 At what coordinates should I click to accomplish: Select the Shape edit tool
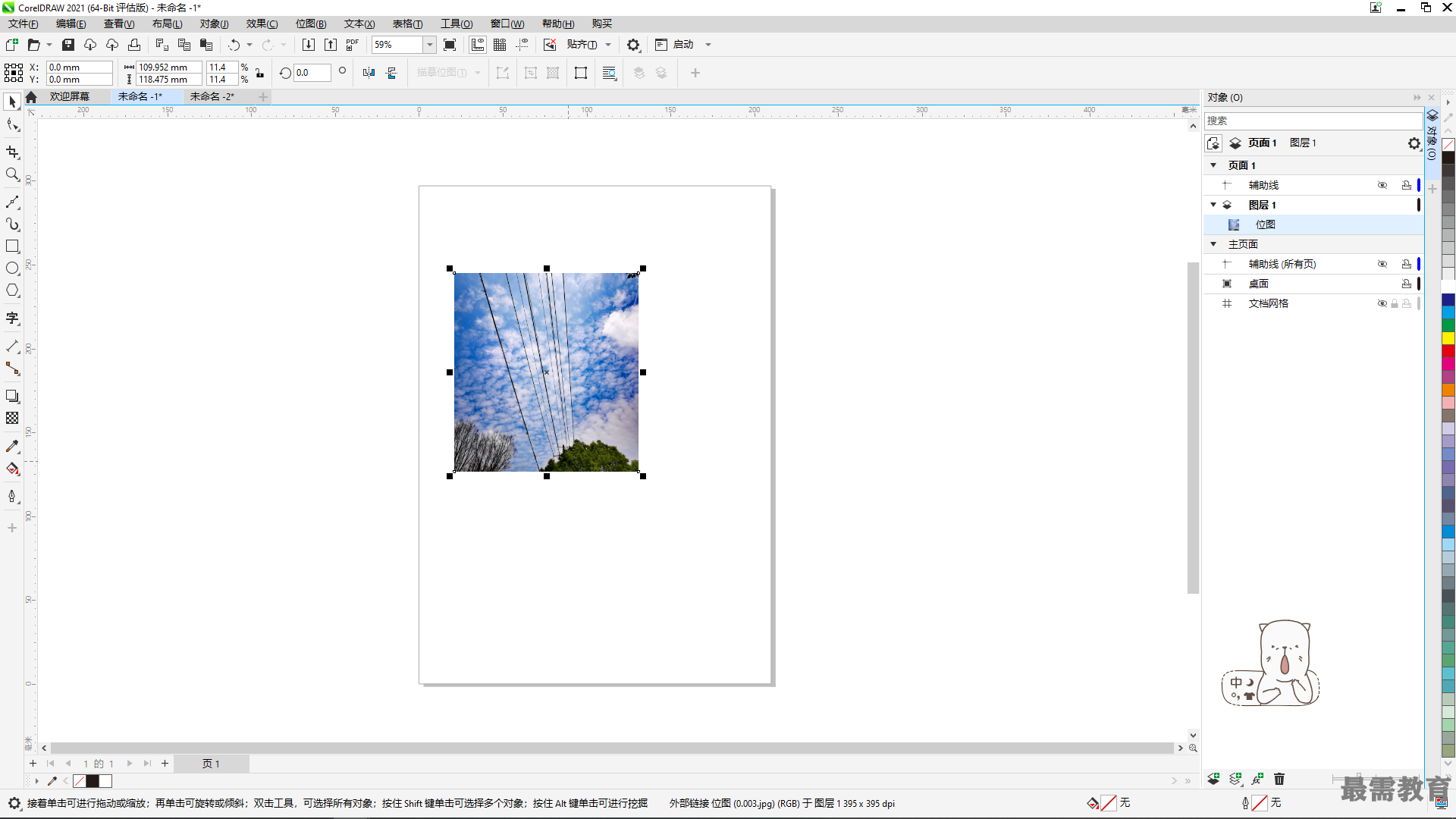pyautogui.click(x=12, y=125)
